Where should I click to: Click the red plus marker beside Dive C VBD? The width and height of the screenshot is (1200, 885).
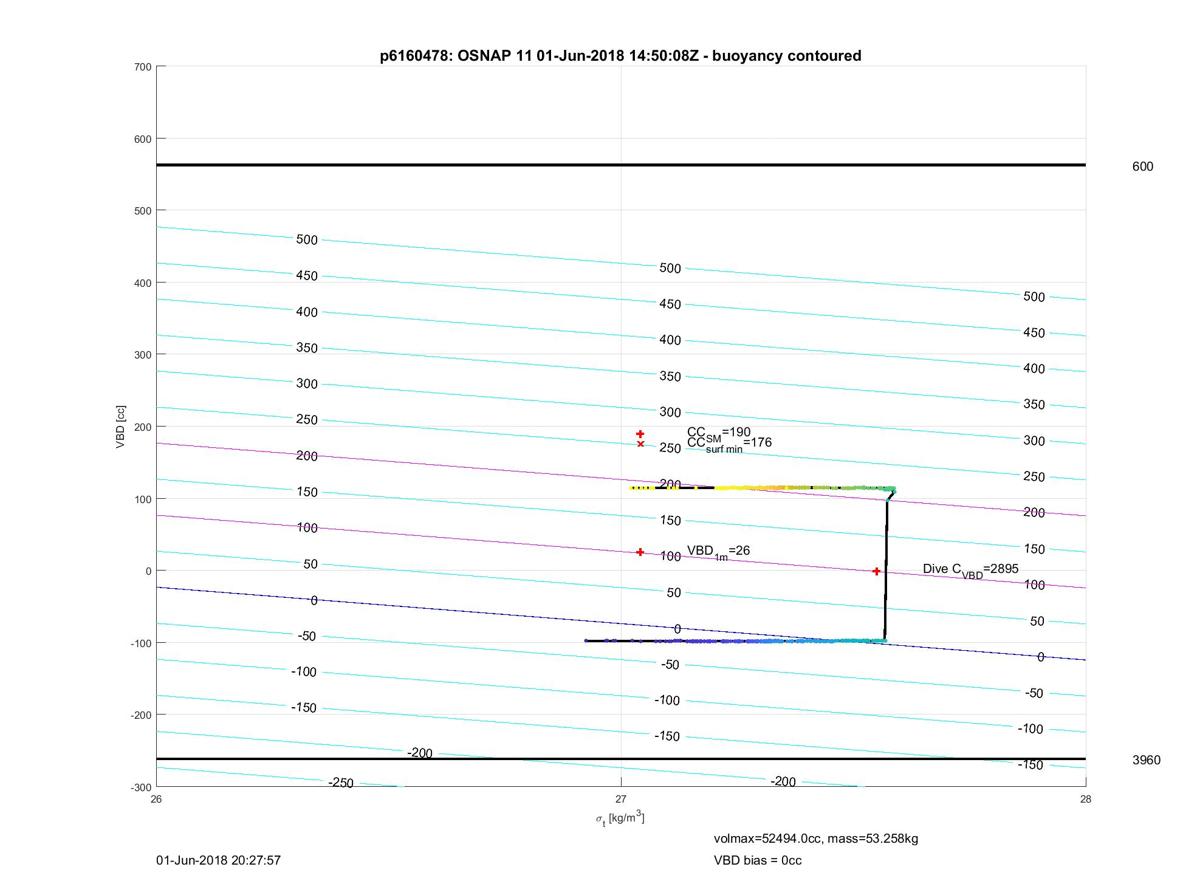tap(877, 571)
